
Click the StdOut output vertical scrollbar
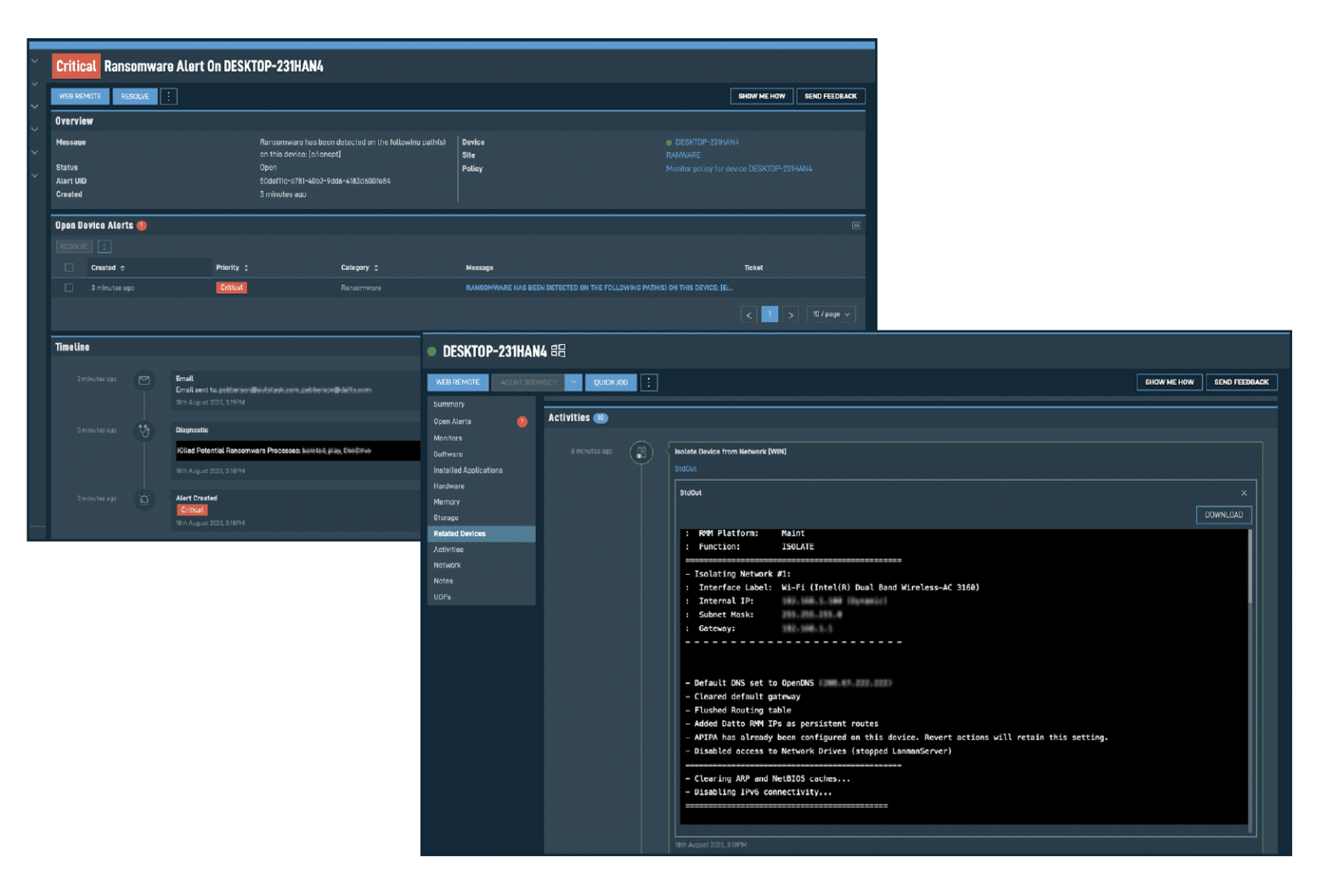tap(1250, 569)
